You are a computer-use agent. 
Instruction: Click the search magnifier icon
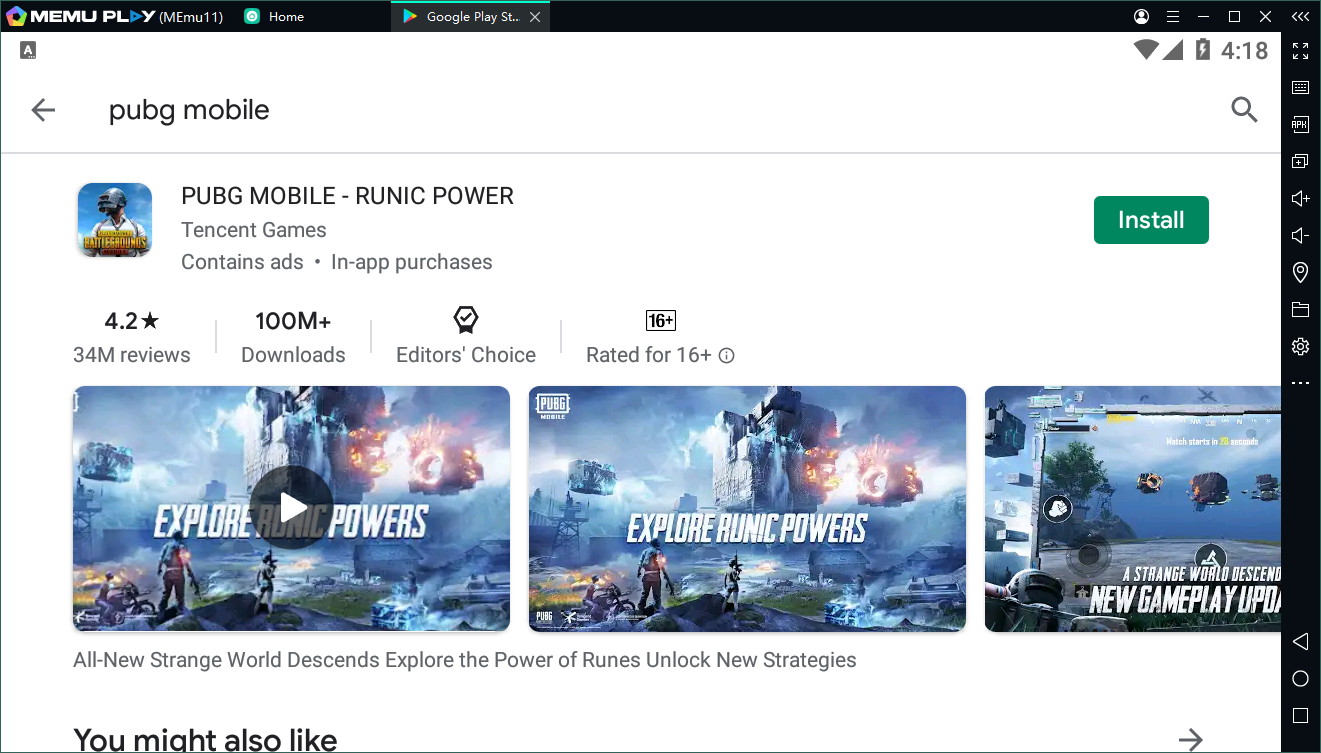coord(1244,110)
